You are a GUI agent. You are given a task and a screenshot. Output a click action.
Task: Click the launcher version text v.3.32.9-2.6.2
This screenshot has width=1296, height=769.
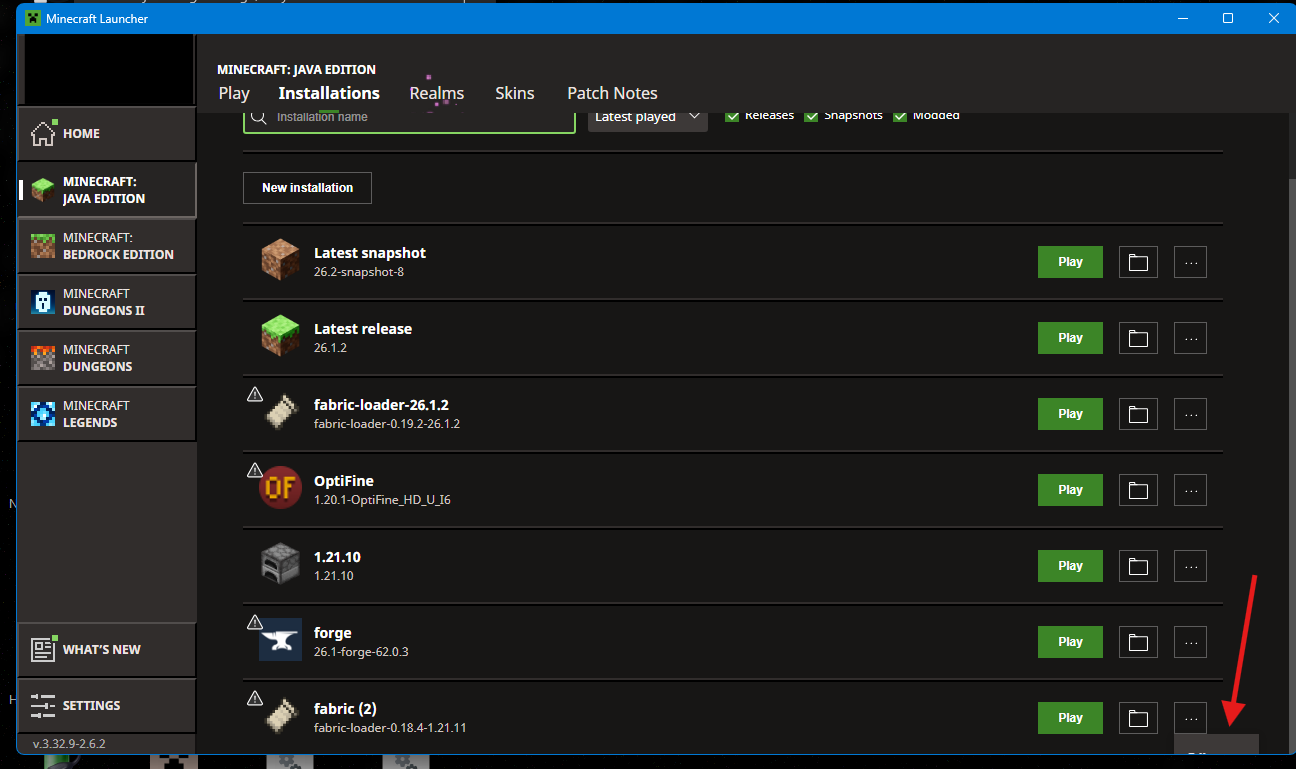click(69, 744)
